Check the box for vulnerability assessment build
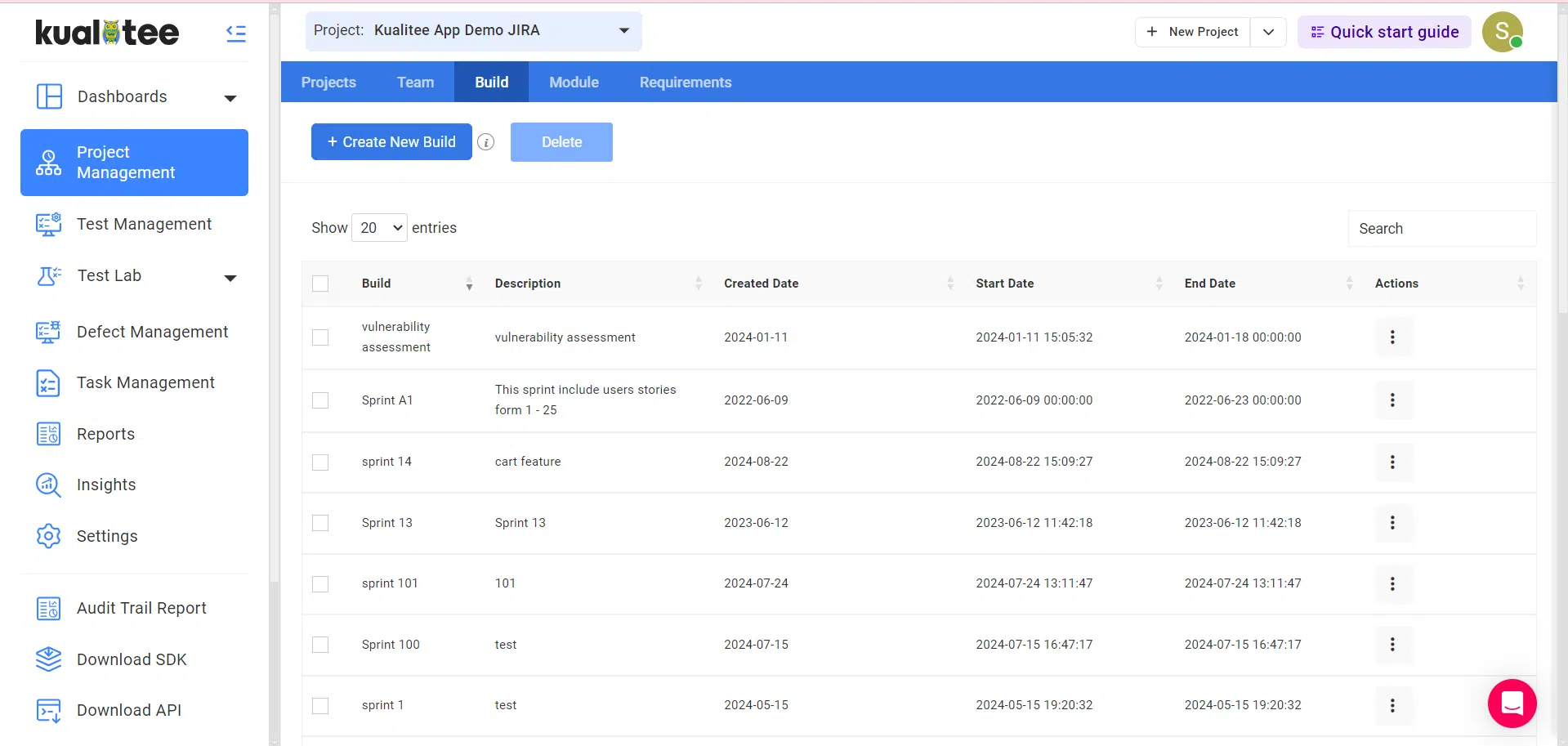 click(320, 337)
